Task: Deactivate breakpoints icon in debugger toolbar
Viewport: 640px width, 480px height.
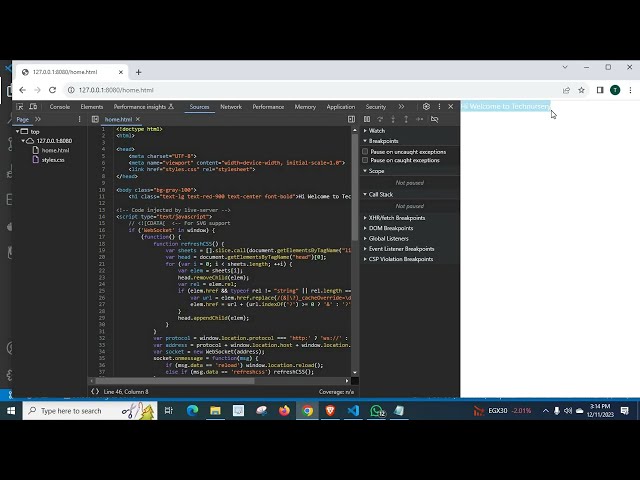Action: (434, 119)
